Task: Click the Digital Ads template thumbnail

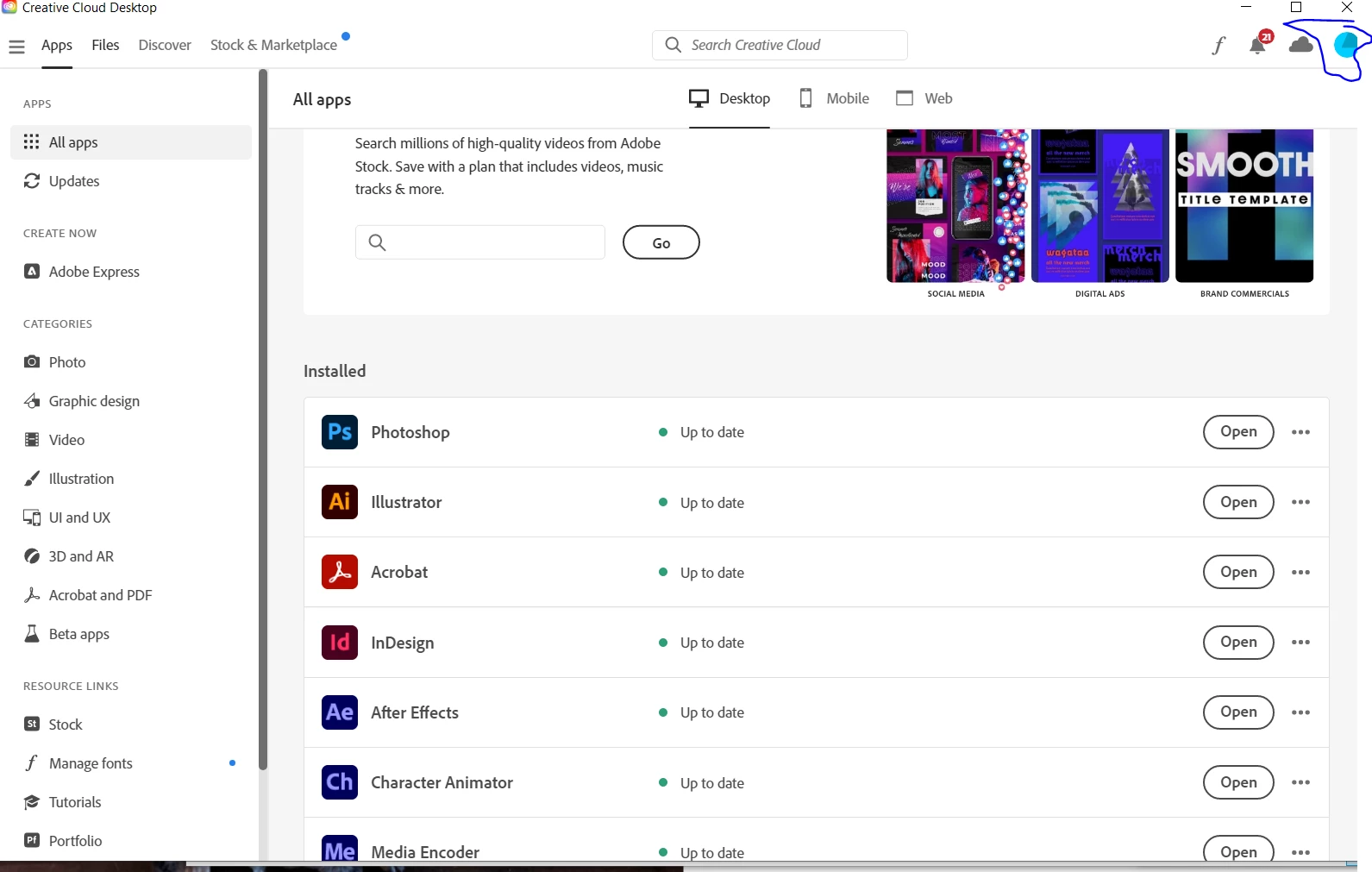Action: point(1100,207)
